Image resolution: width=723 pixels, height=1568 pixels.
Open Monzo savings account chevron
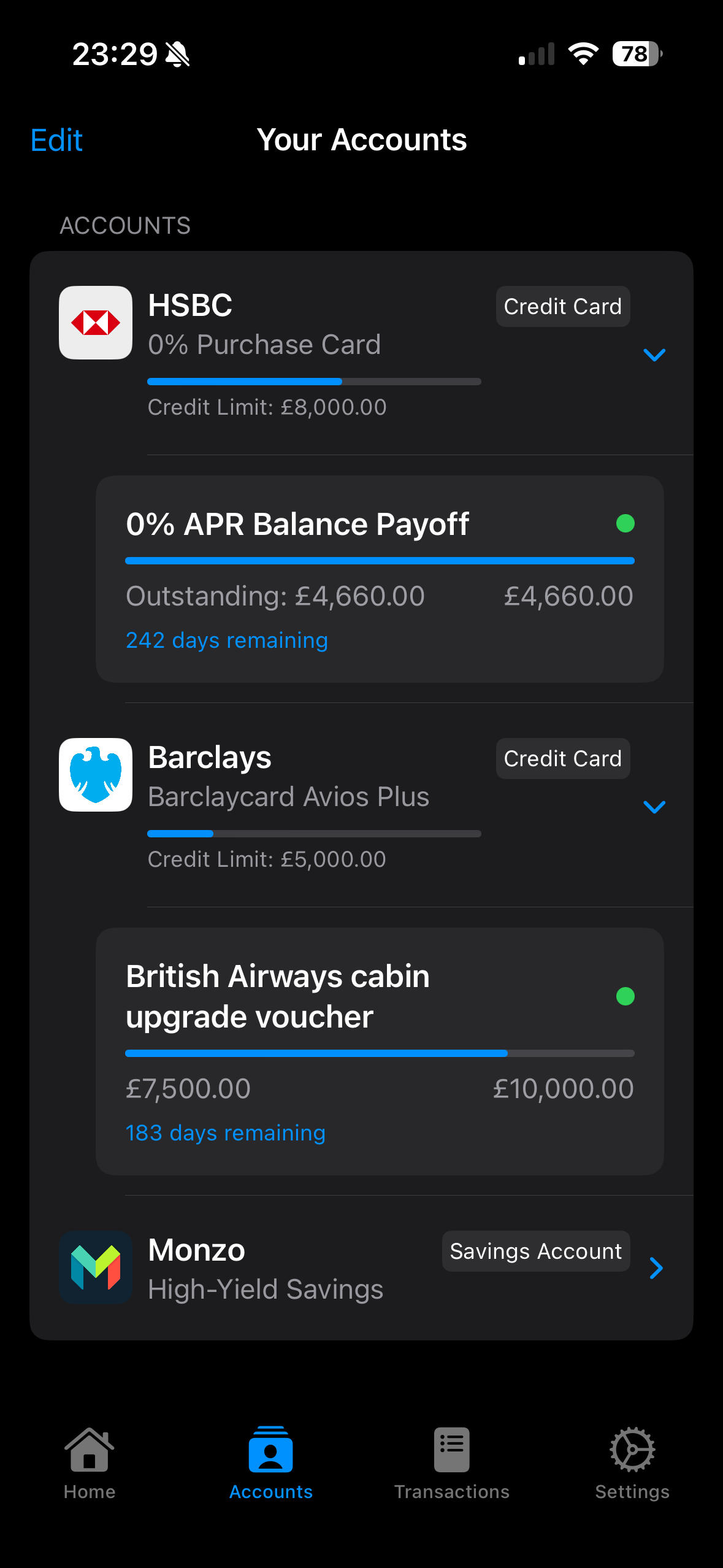(656, 1267)
